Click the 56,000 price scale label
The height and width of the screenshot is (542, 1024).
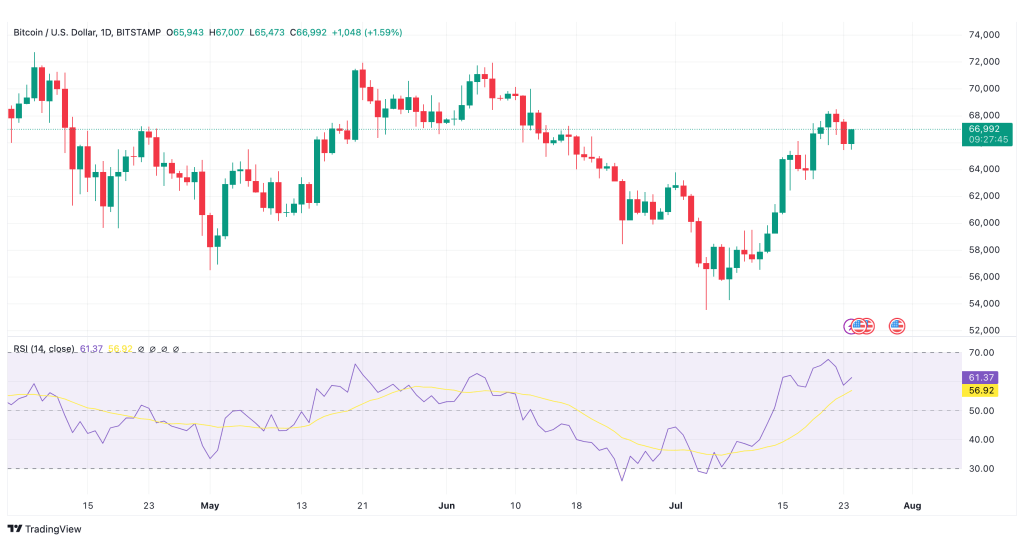tap(984, 276)
